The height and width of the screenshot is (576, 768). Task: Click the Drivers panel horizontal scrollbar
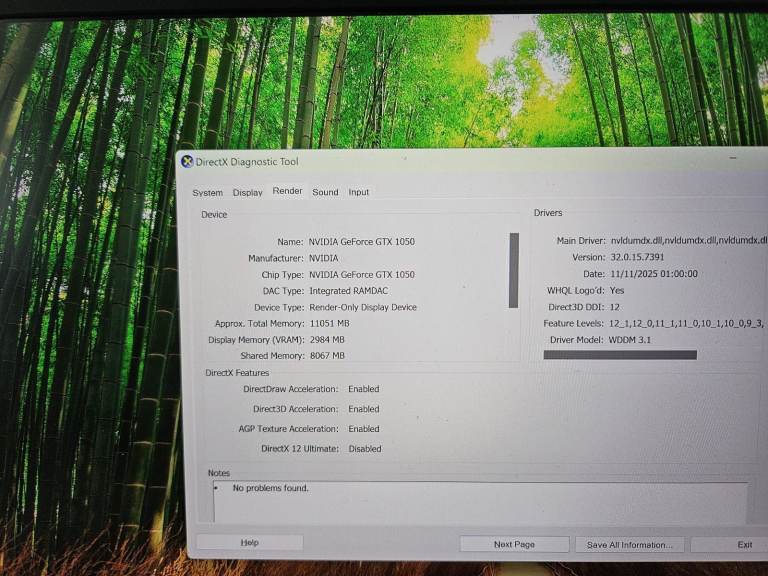[x=620, y=355]
